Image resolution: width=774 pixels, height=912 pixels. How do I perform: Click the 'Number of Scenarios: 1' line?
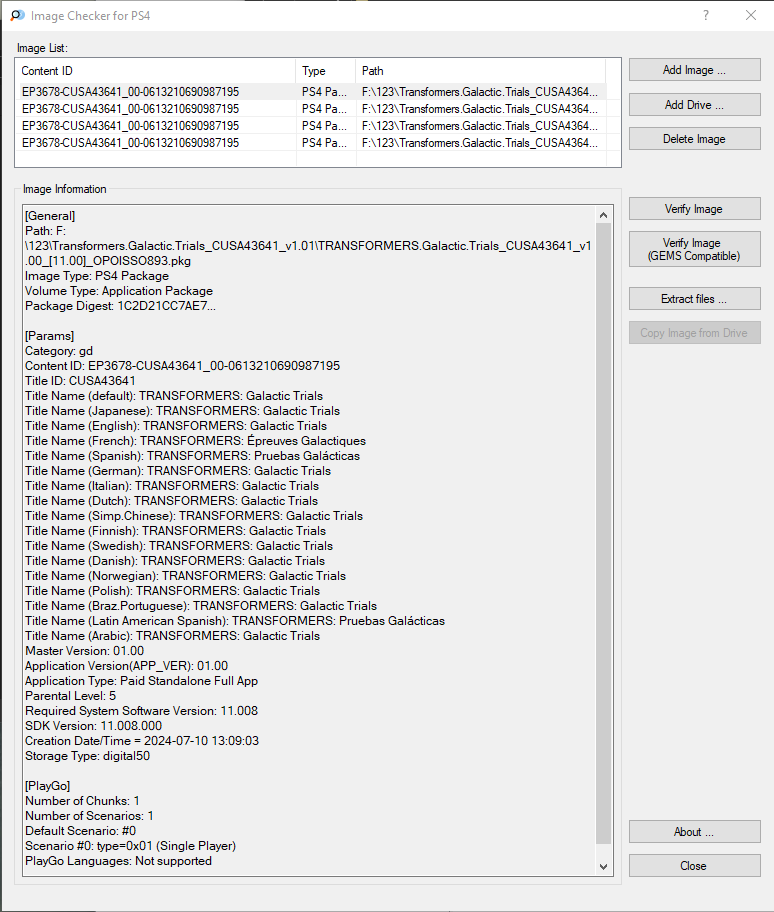coord(89,816)
